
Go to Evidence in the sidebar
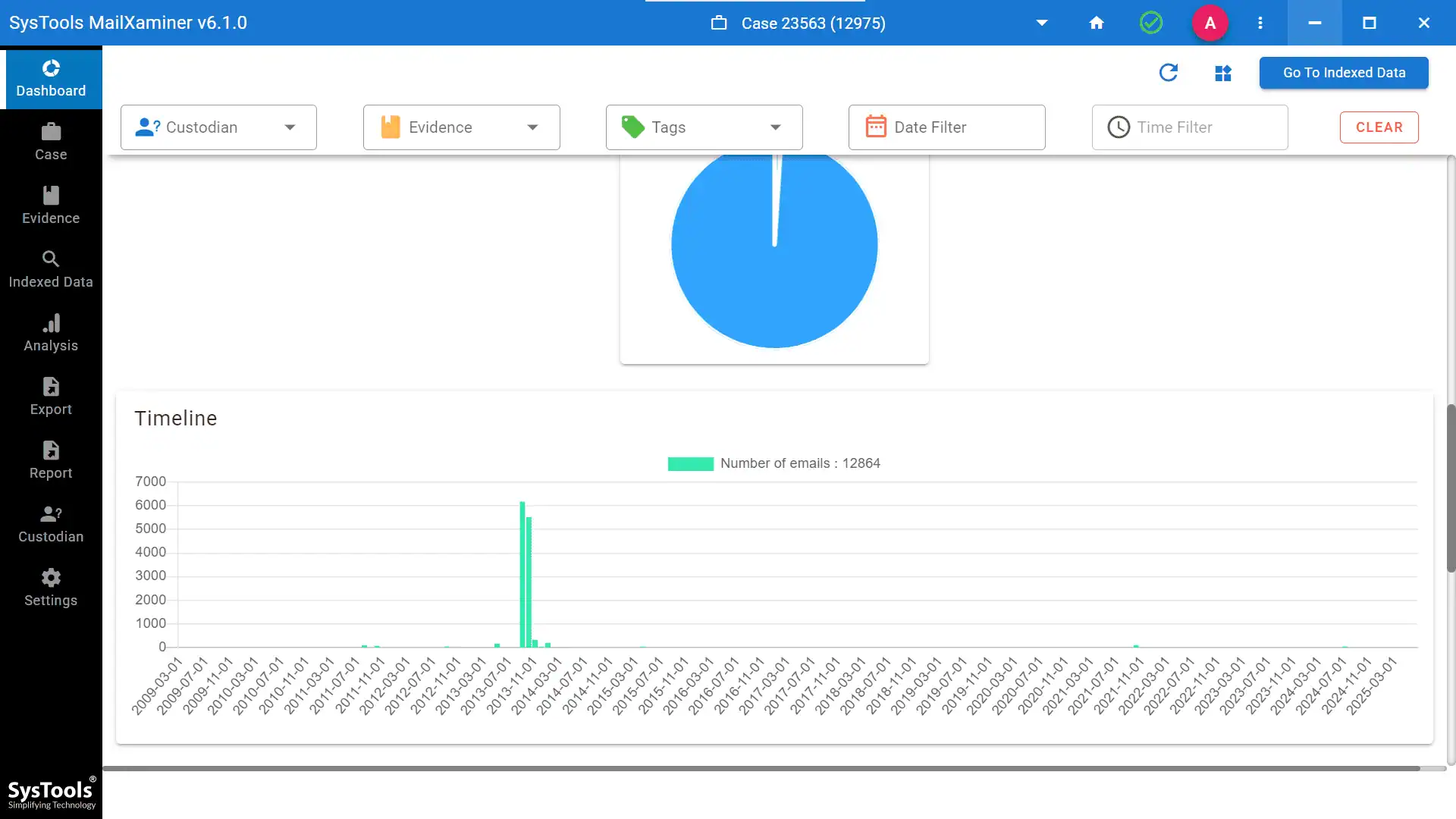click(51, 206)
